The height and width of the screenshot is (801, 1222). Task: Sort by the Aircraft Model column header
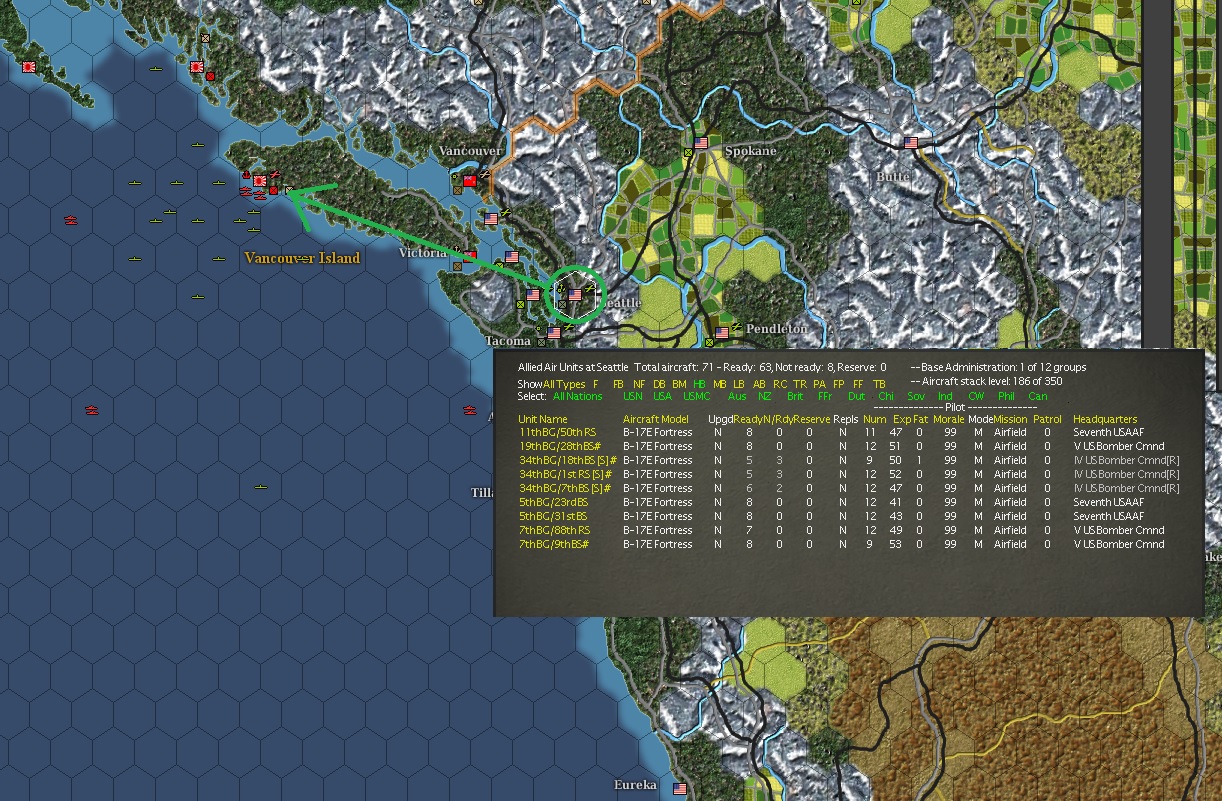point(656,419)
